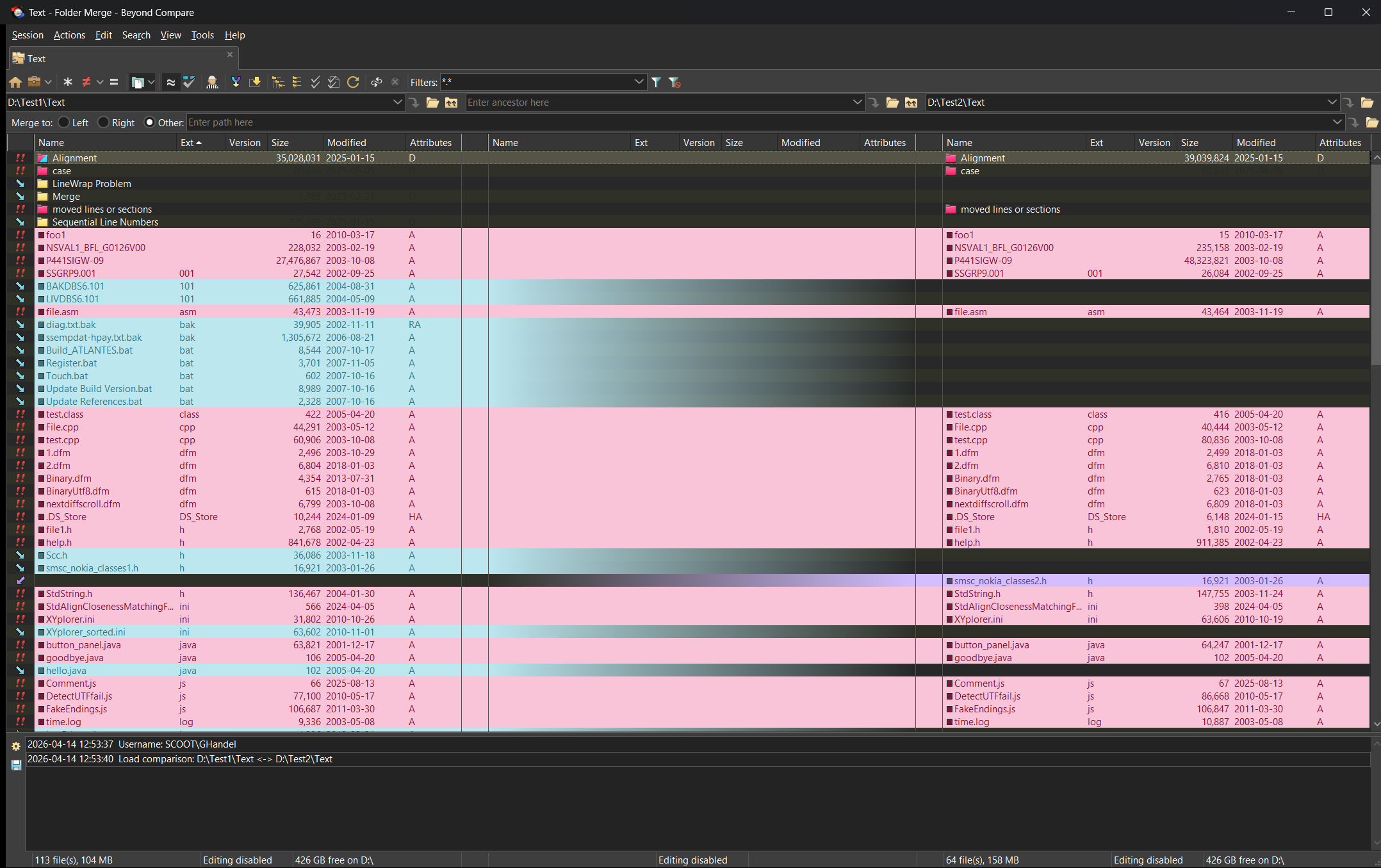Click the log options gear icon
Viewport: 1381px width, 868px height.
16,746
